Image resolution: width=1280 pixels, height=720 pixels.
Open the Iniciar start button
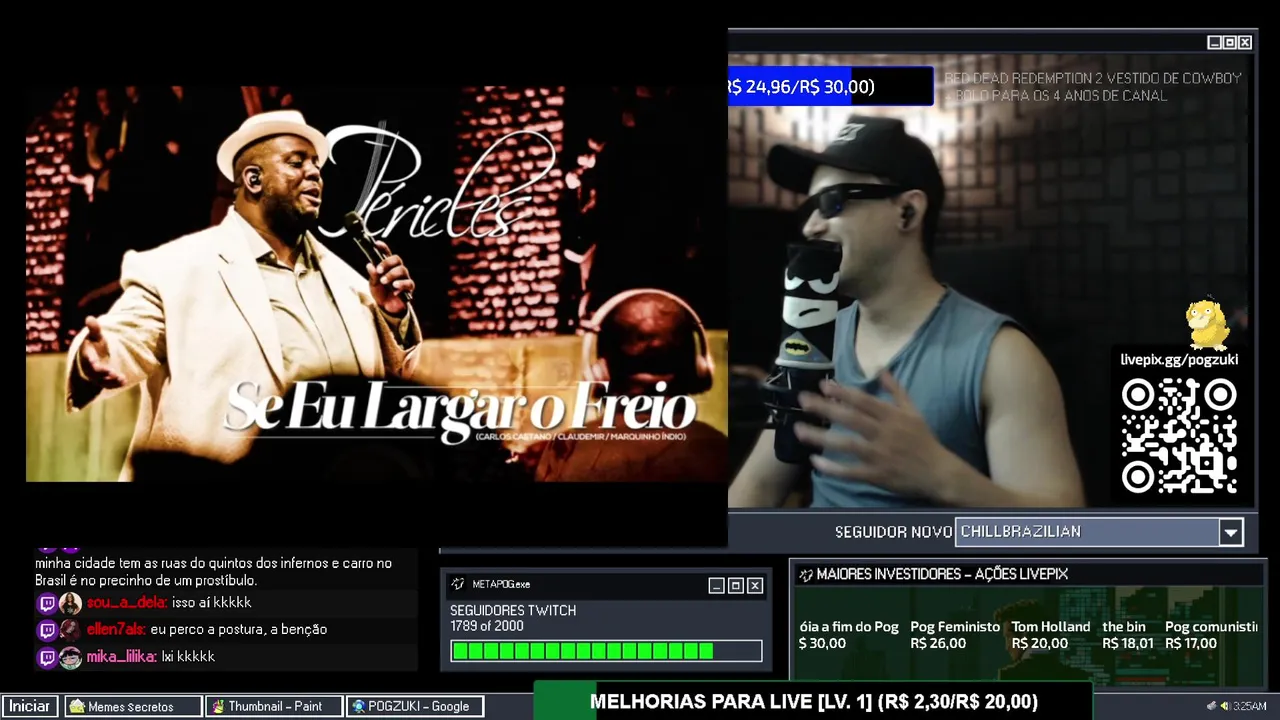pyautogui.click(x=30, y=706)
